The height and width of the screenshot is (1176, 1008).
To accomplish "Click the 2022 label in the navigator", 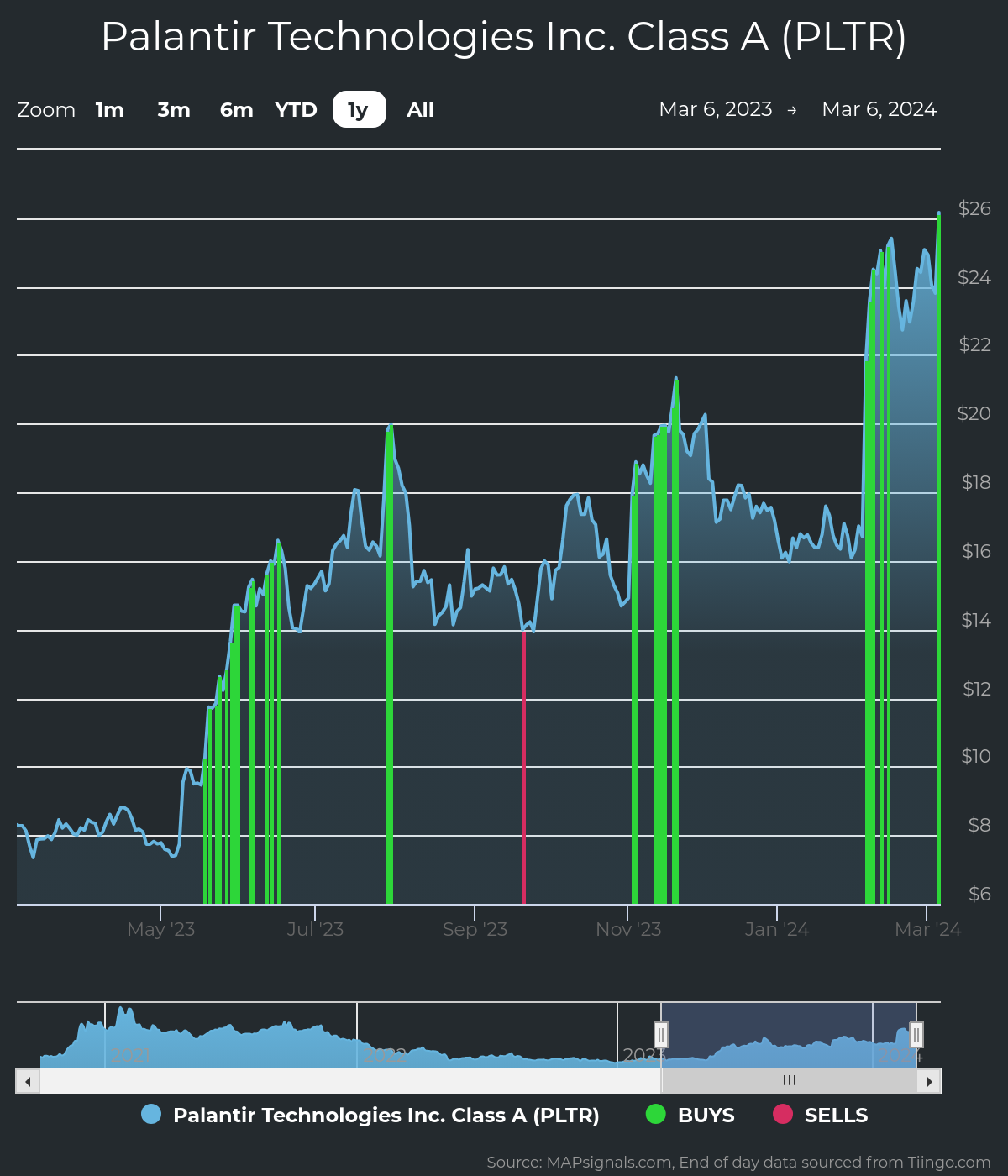I will (x=384, y=1055).
